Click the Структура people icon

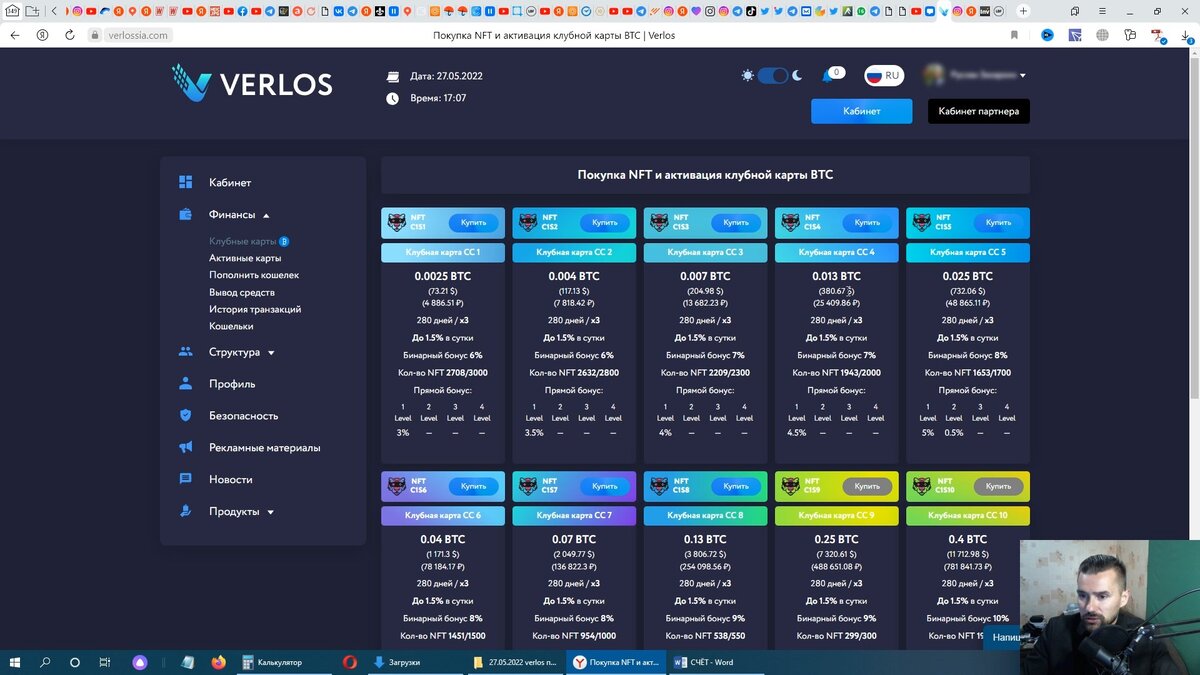[x=185, y=352]
